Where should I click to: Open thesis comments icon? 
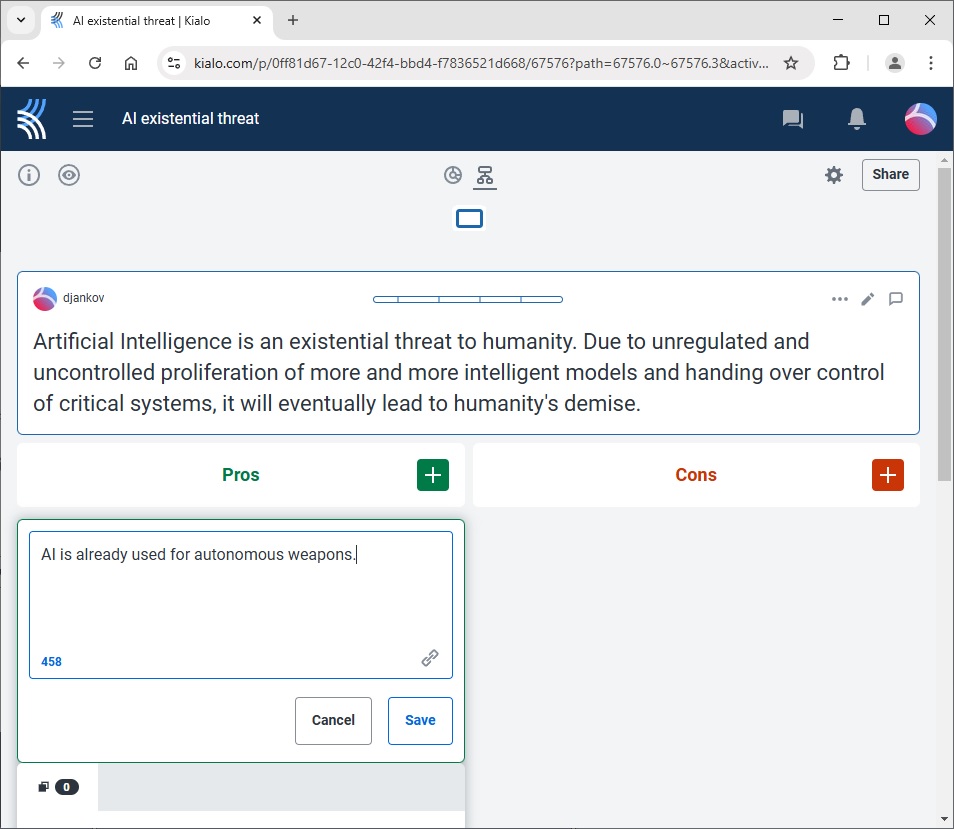click(896, 299)
